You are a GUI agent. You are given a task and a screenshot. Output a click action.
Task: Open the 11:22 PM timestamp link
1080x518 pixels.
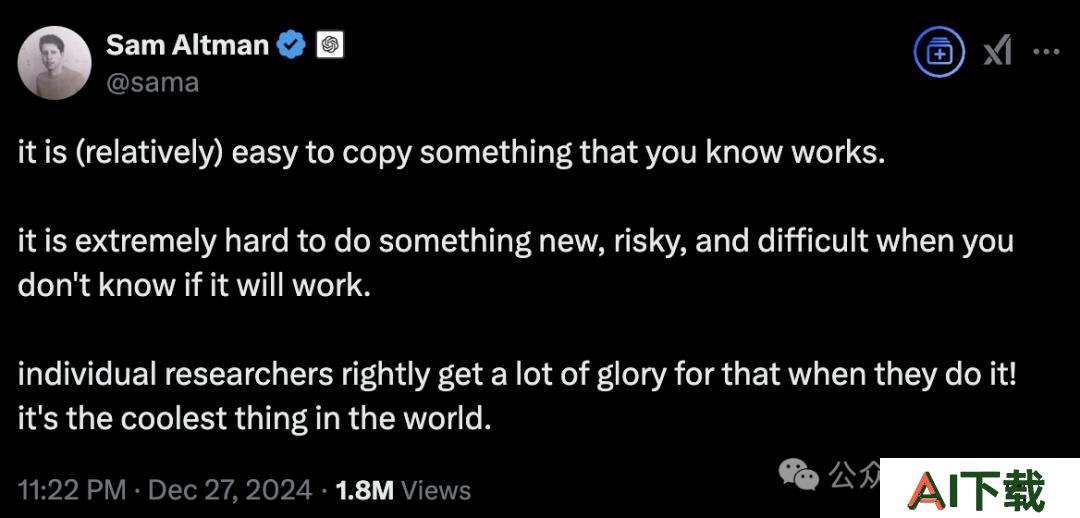[x=72, y=490]
